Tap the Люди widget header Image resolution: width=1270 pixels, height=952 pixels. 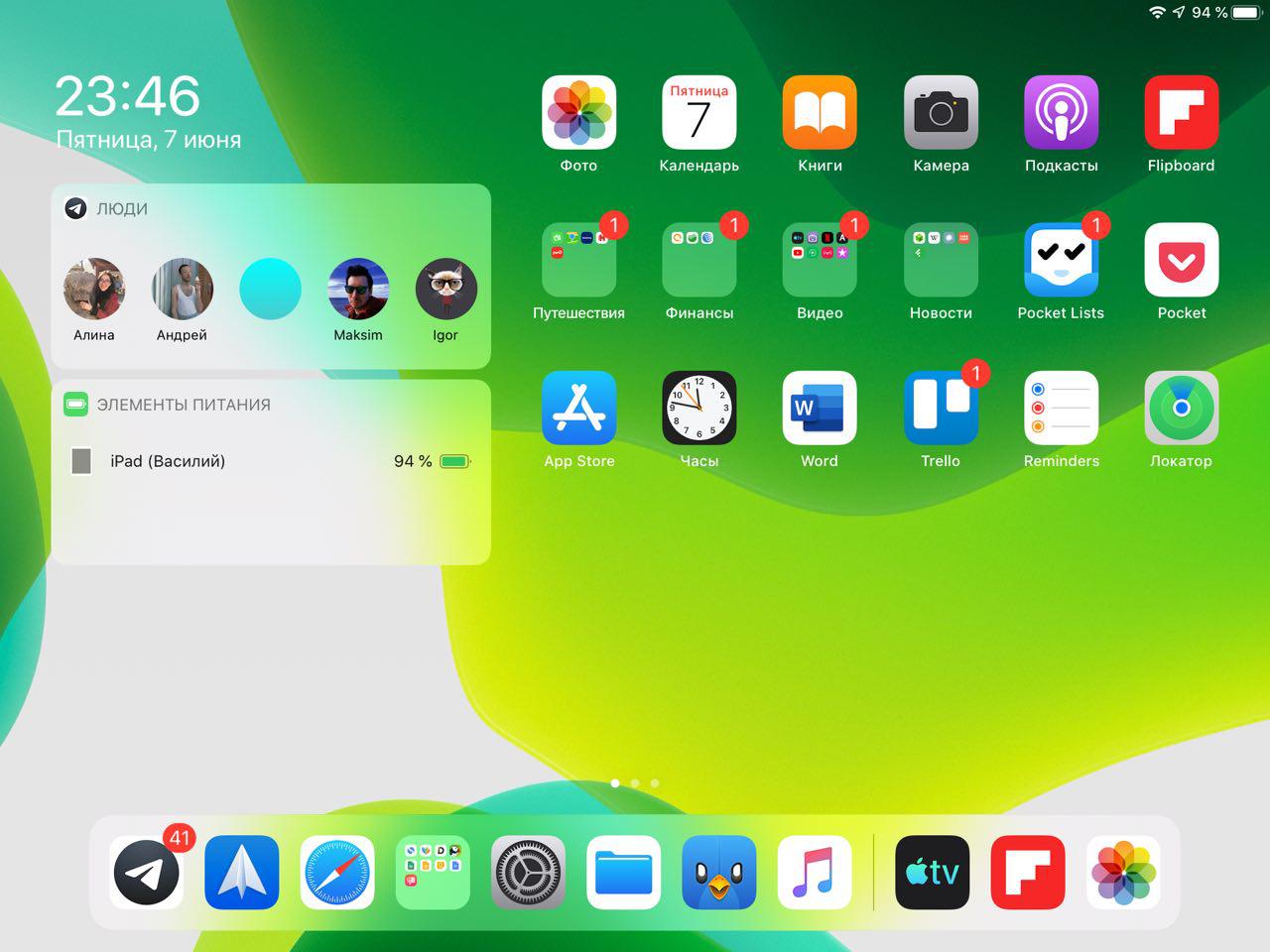[x=271, y=209]
